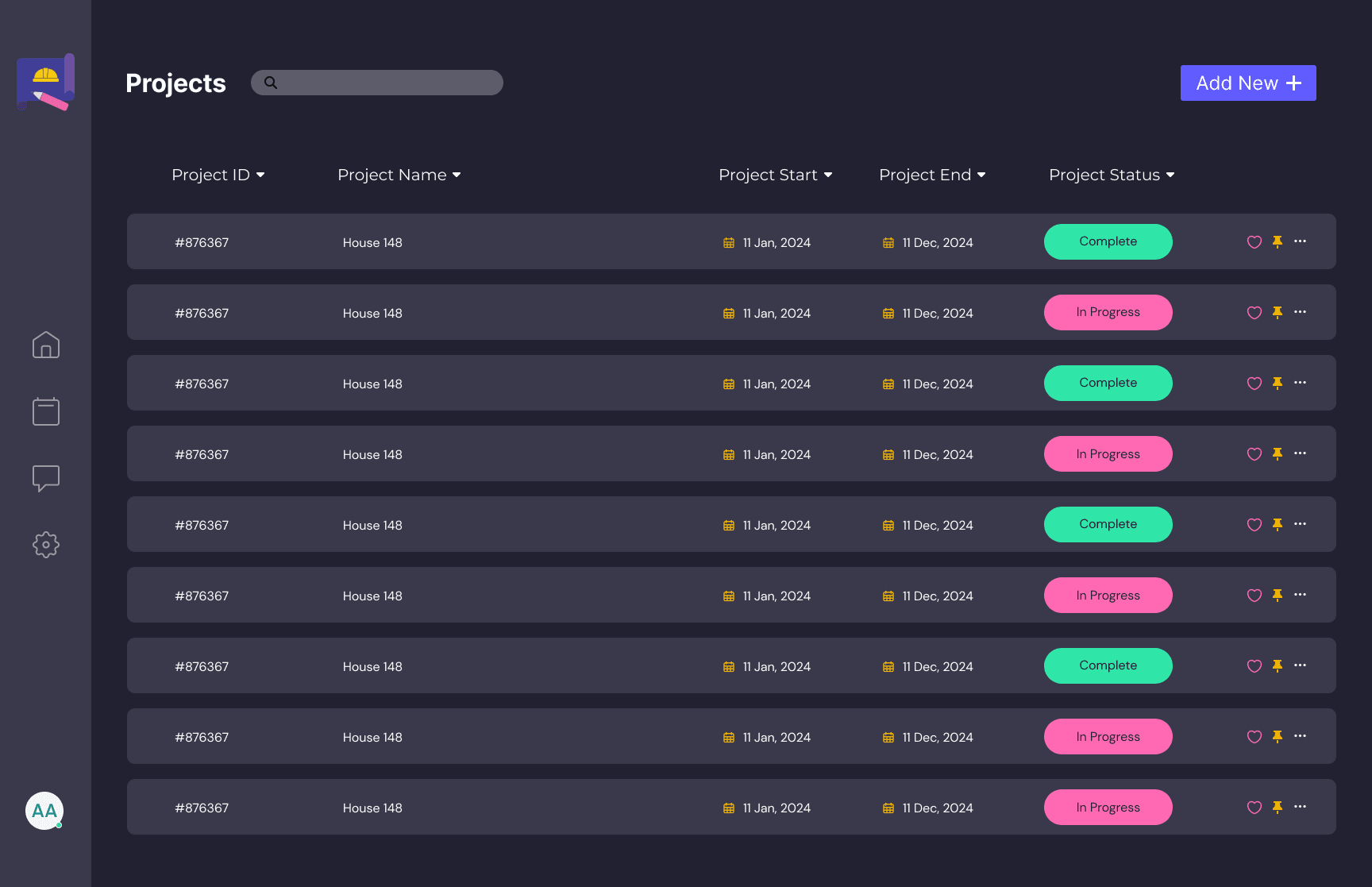The width and height of the screenshot is (1372, 887).
Task: Favorite the last row with heart icon
Action: [x=1254, y=808]
